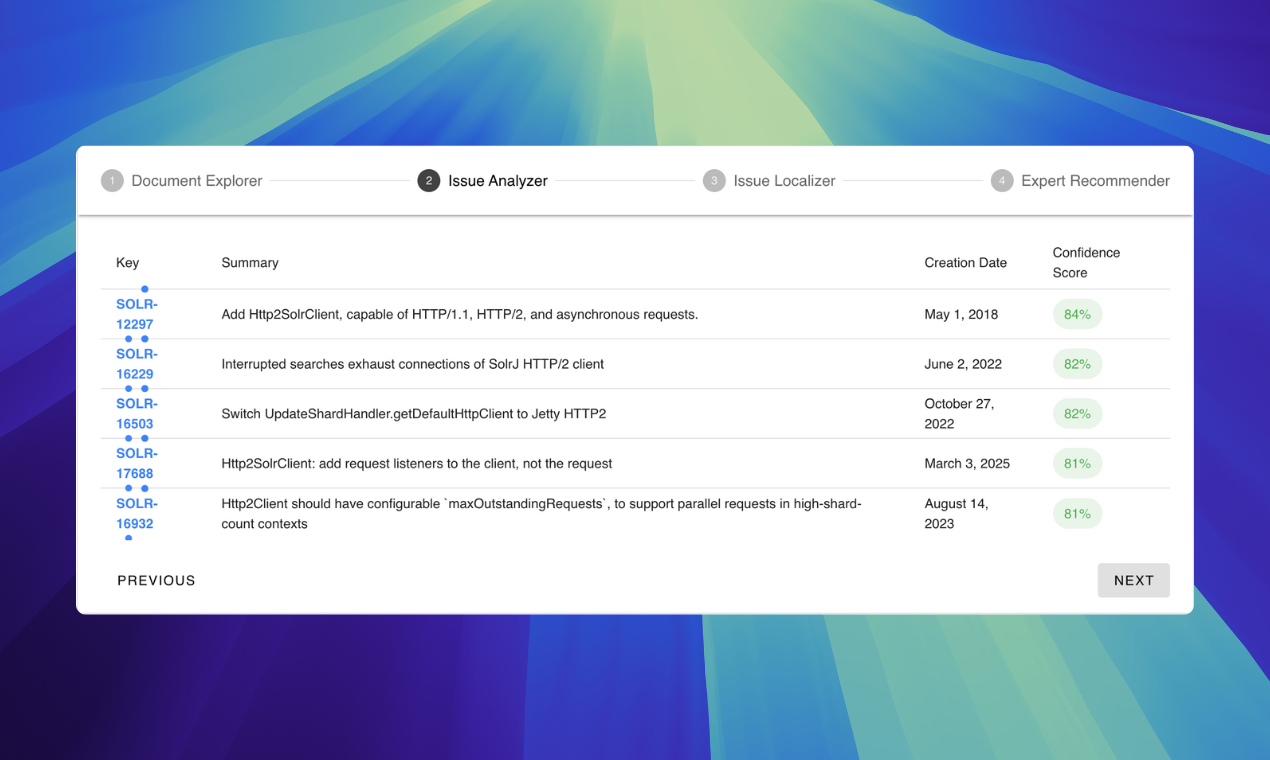
Task: Open issue link SOLR-16503
Action: click(x=137, y=414)
